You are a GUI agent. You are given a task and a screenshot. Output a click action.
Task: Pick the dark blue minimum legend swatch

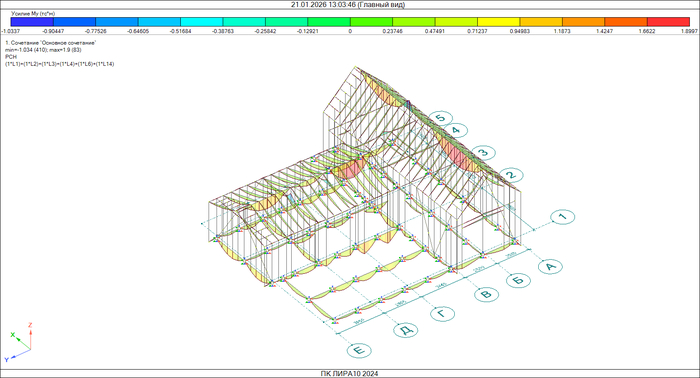point(32,21)
